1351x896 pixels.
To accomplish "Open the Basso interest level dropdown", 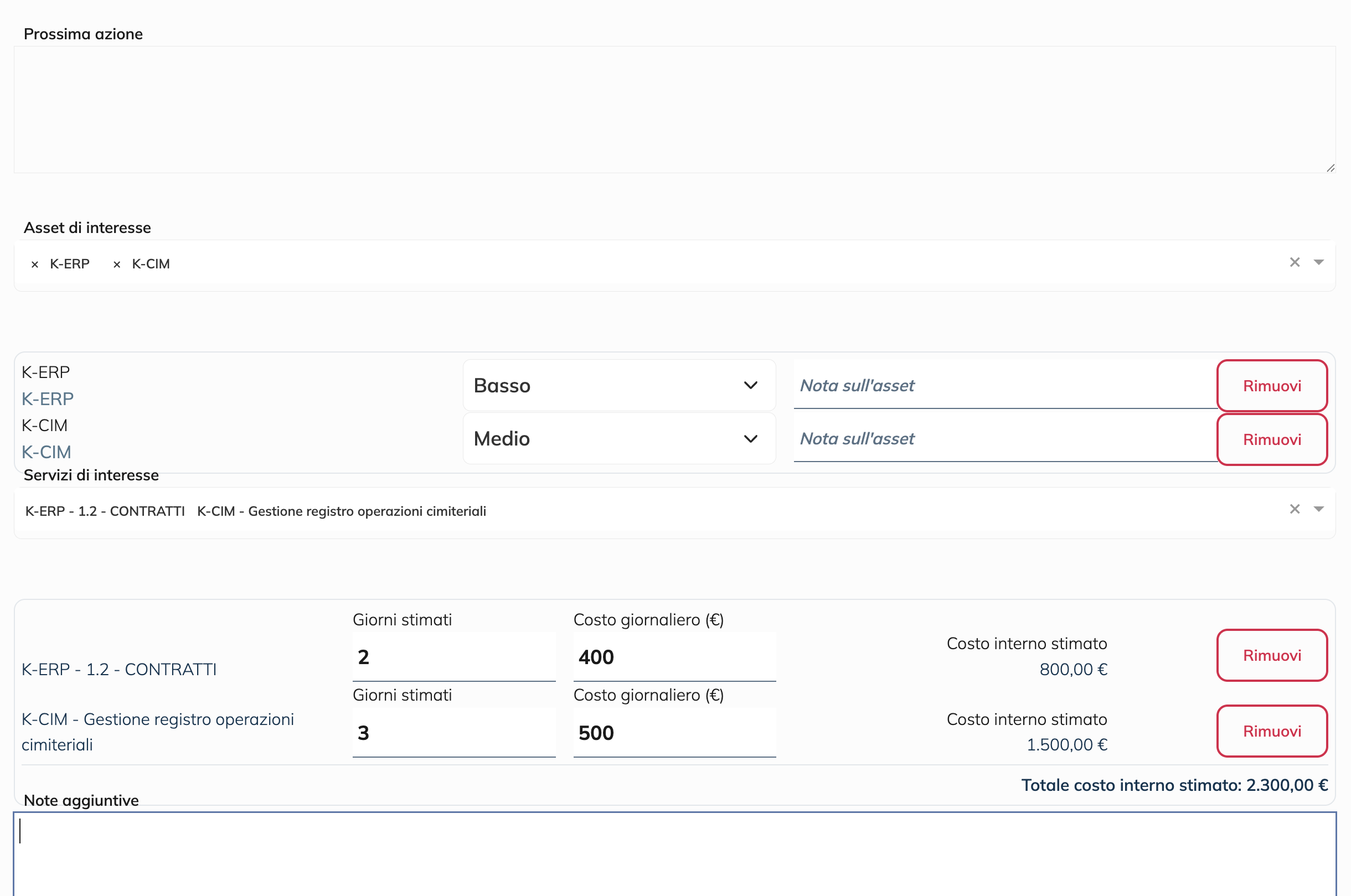I will [619, 386].
